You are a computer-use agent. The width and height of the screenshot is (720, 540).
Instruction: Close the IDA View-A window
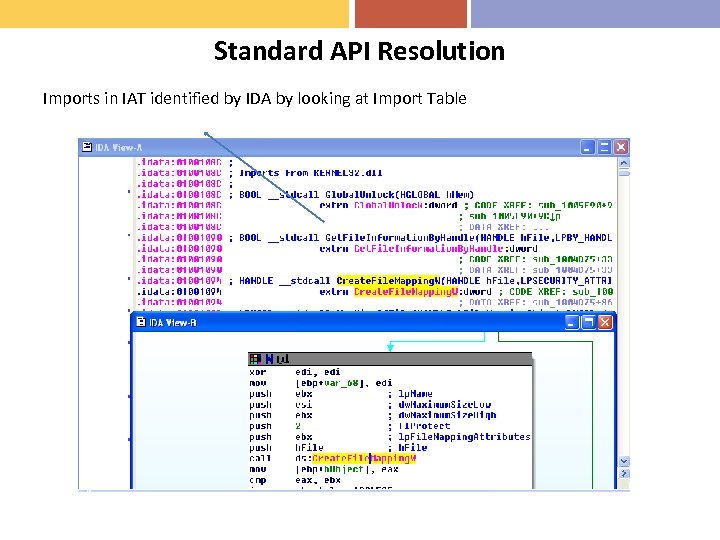click(621, 147)
